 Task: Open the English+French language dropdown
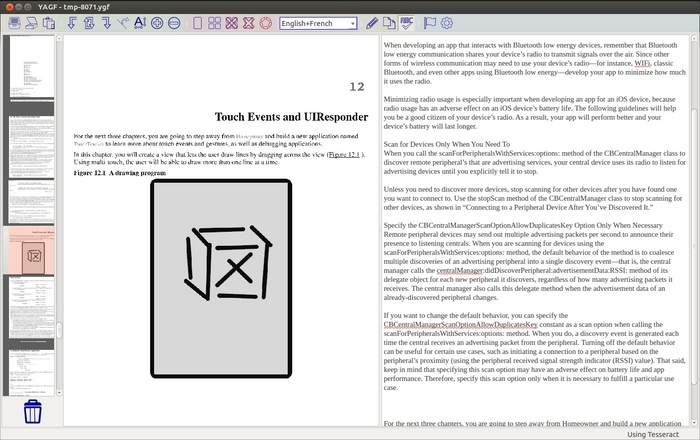(x=318, y=23)
